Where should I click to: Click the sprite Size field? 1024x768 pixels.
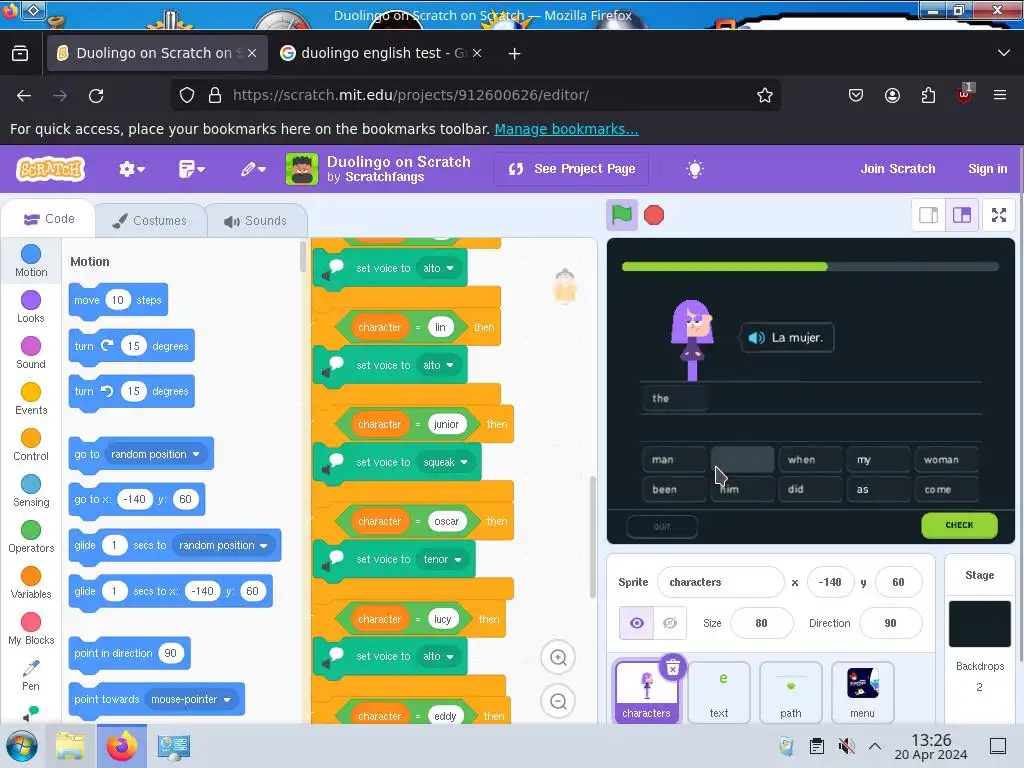click(x=761, y=623)
